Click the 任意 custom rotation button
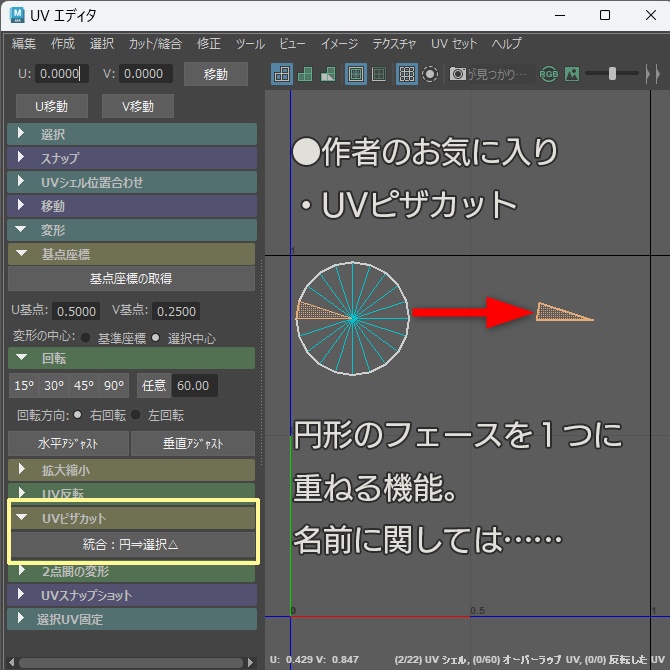Viewport: 670px width, 670px height. (x=154, y=385)
